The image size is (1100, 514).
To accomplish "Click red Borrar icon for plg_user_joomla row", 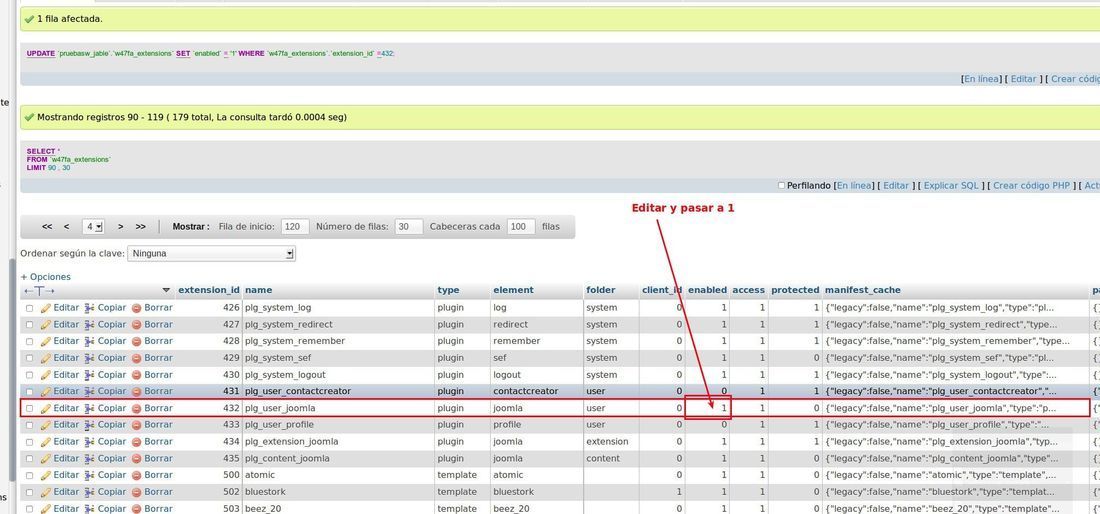I will point(137,408).
